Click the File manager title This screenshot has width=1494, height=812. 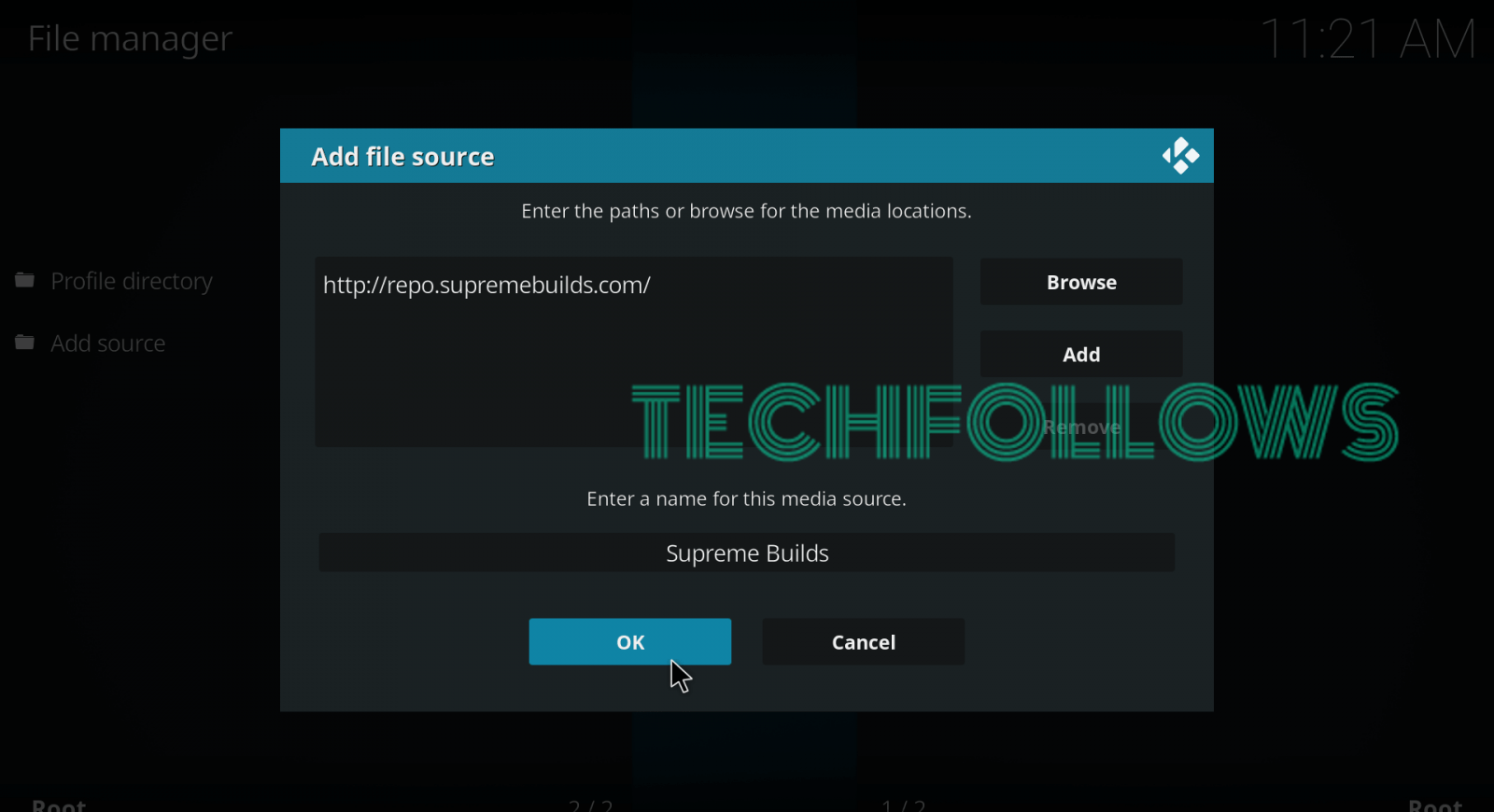130,38
